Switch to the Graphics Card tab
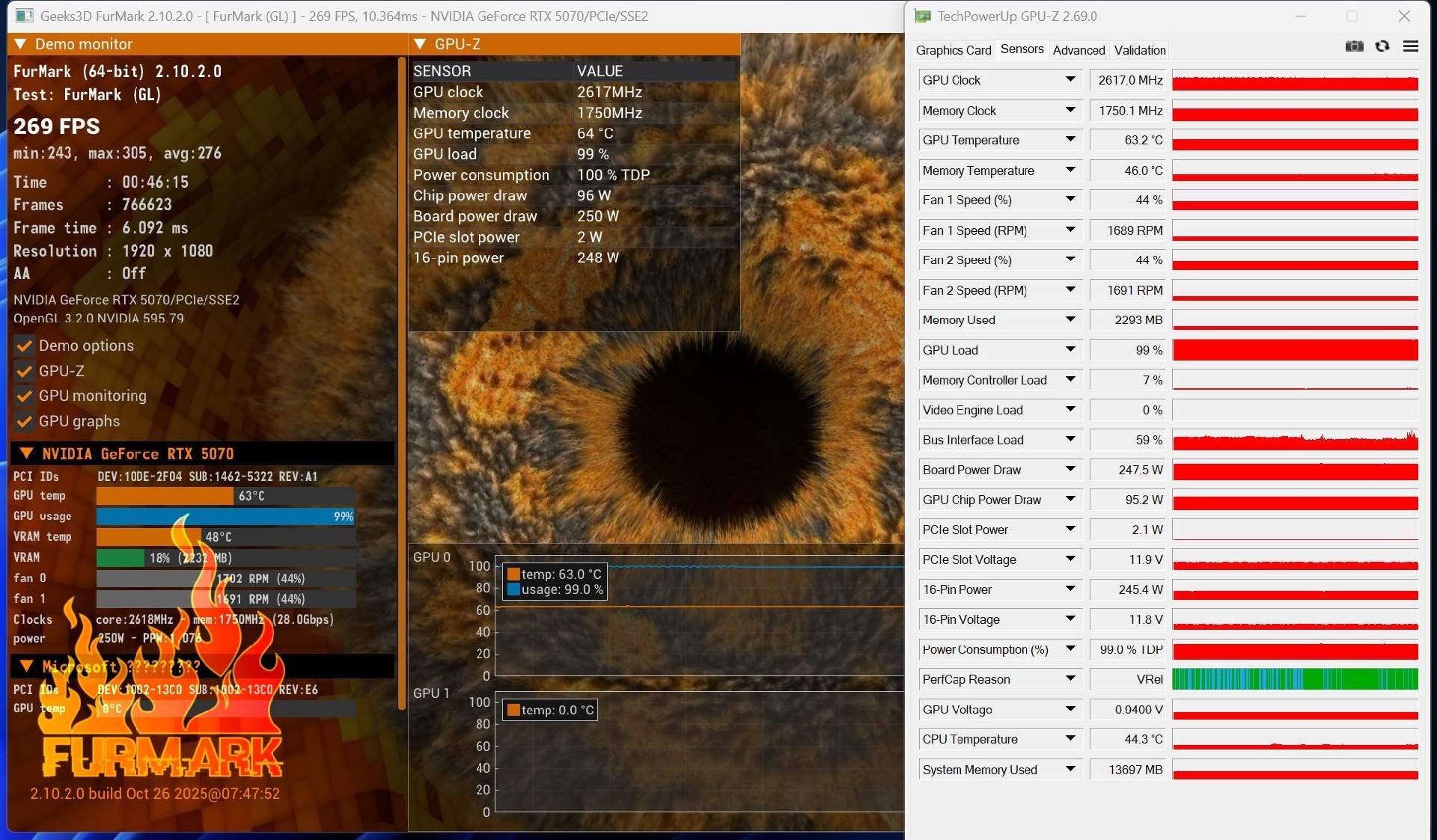 point(953,50)
